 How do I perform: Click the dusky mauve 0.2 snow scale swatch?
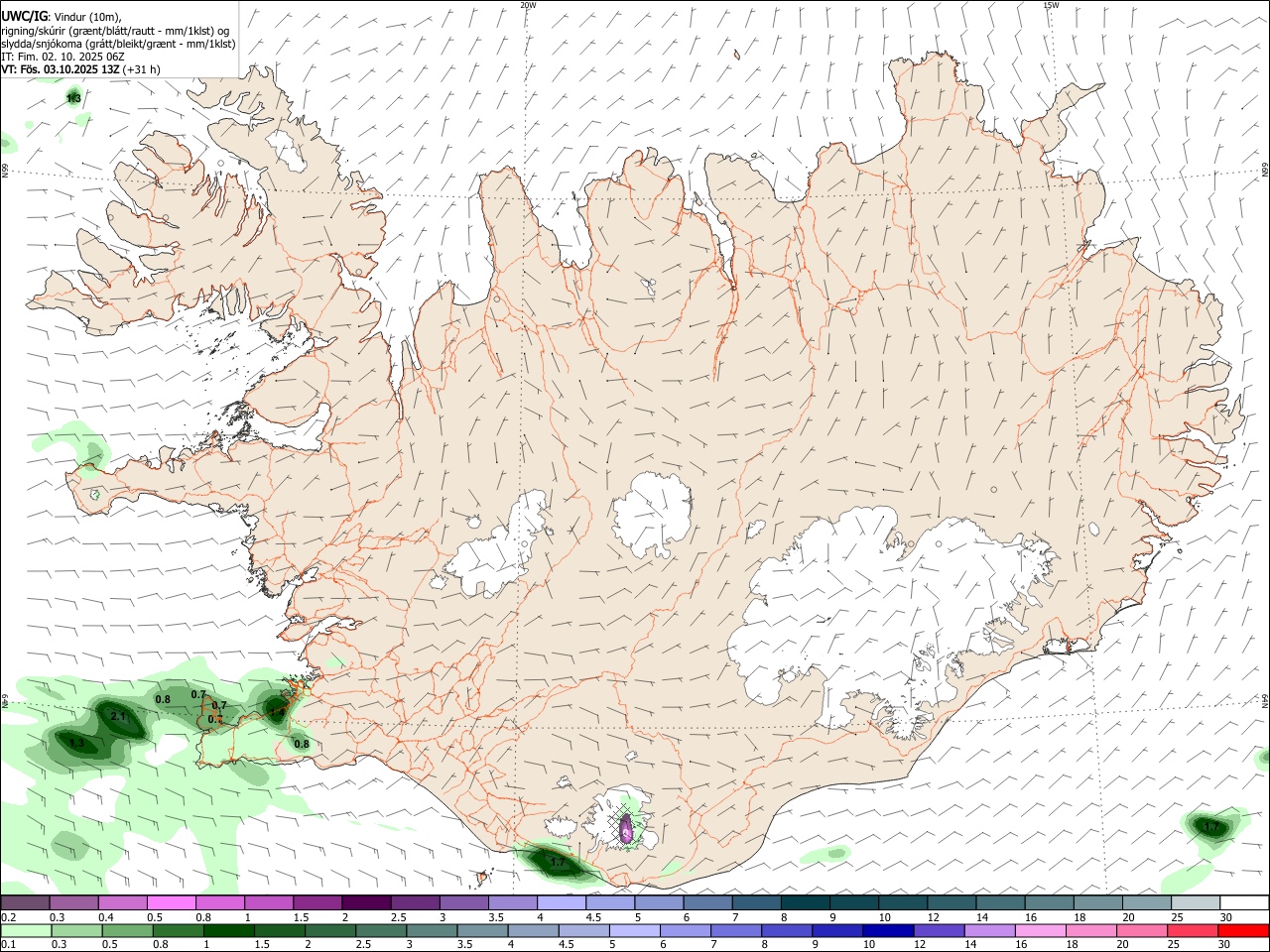pos(25,902)
